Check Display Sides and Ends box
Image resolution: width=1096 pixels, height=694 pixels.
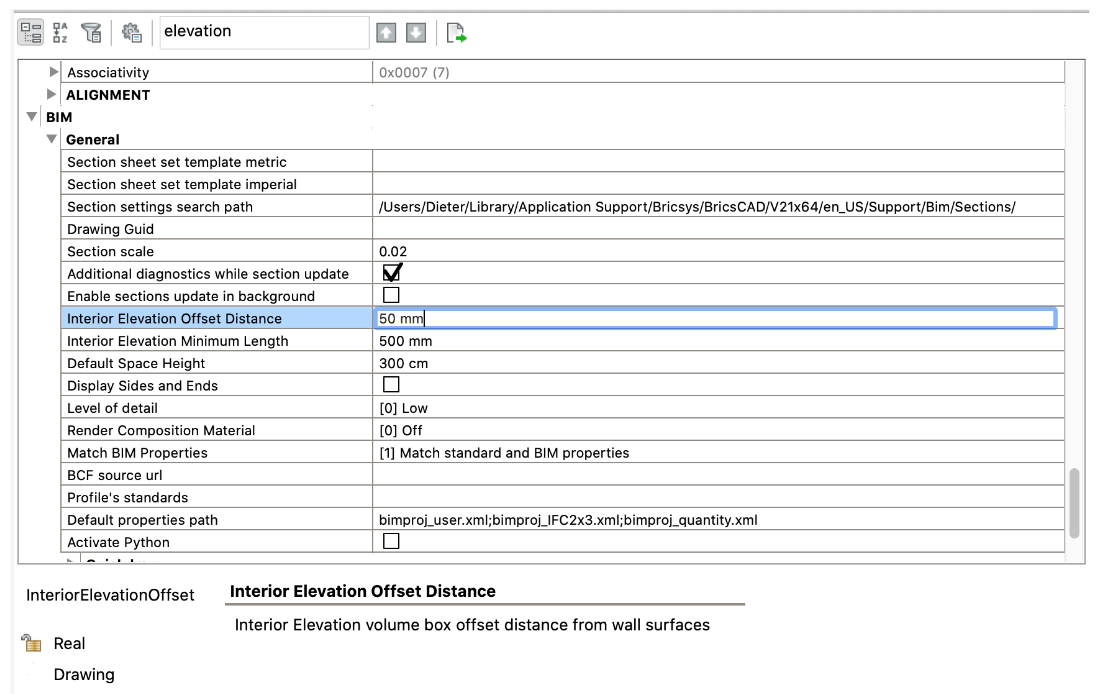click(391, 384)
